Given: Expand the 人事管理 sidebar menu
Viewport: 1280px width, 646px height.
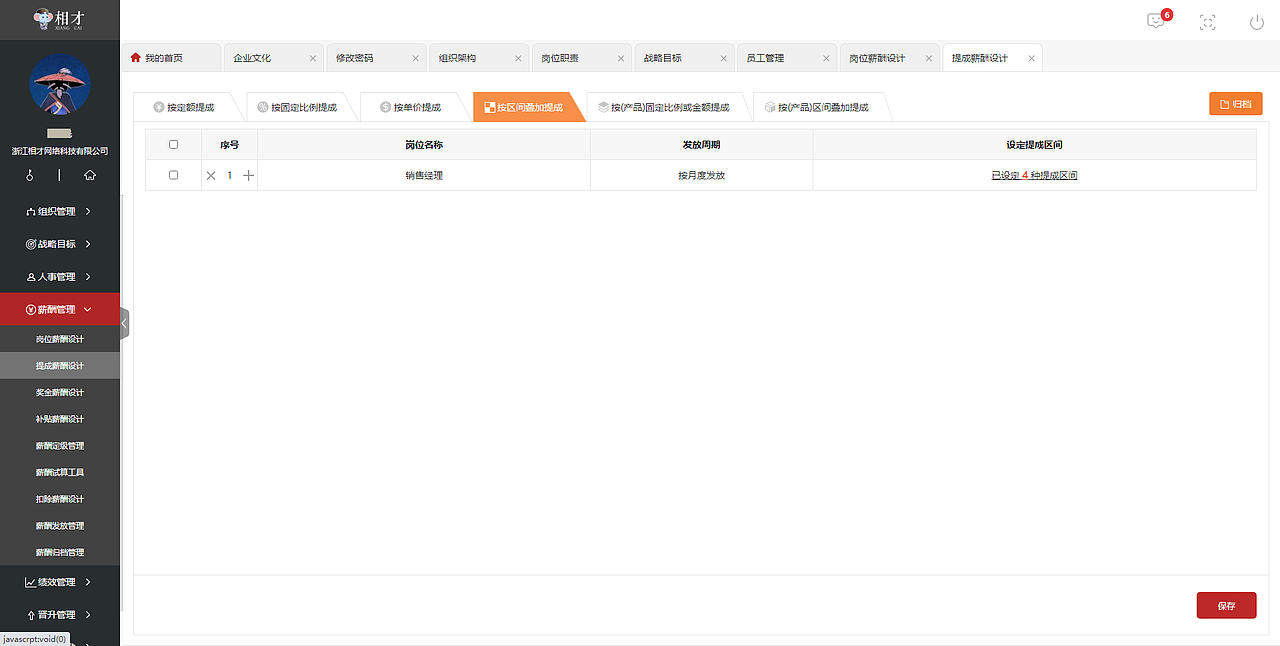Looking at the screenshot, I should click(60, 277).
